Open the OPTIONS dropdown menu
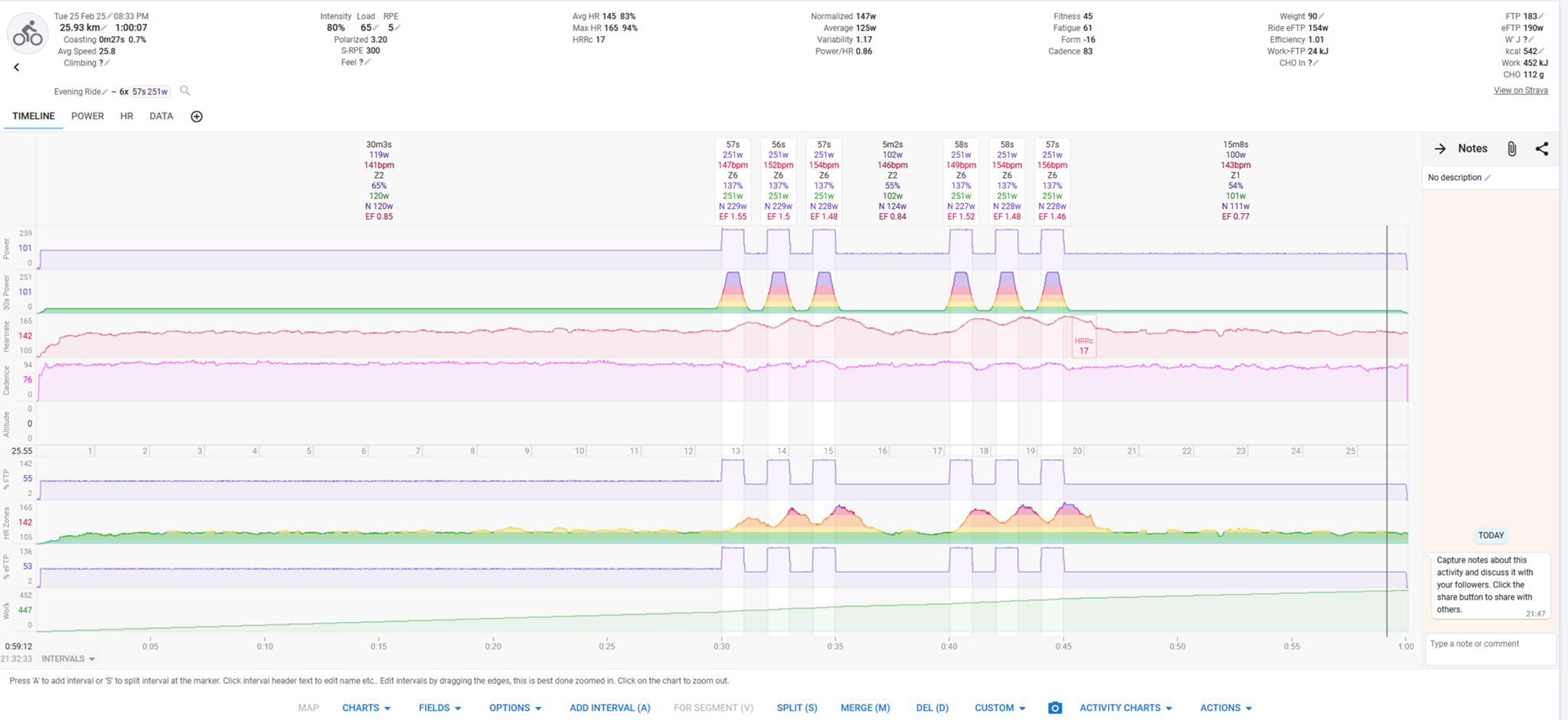The width and height of the screenshot is (1568, 720). (x=515, y=708)
